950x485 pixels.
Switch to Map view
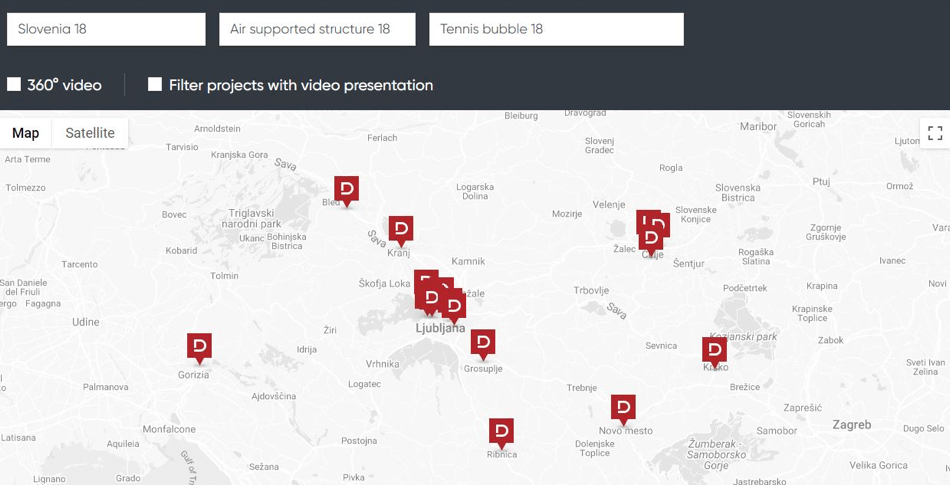pos(25,133)
